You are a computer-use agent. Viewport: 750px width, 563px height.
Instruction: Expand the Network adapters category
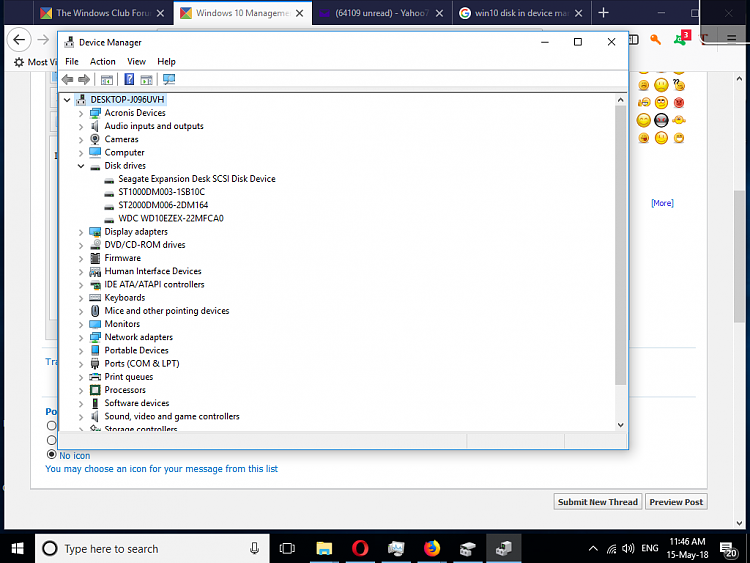click(x=81, y=338)
